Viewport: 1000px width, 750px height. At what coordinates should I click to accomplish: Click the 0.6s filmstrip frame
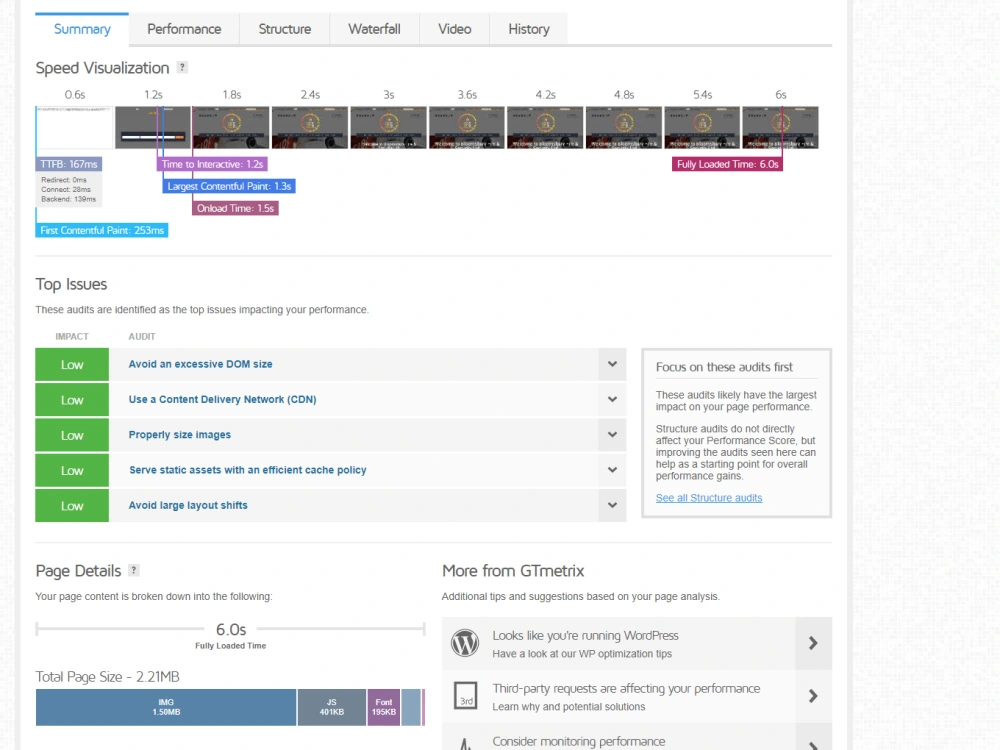74,128
